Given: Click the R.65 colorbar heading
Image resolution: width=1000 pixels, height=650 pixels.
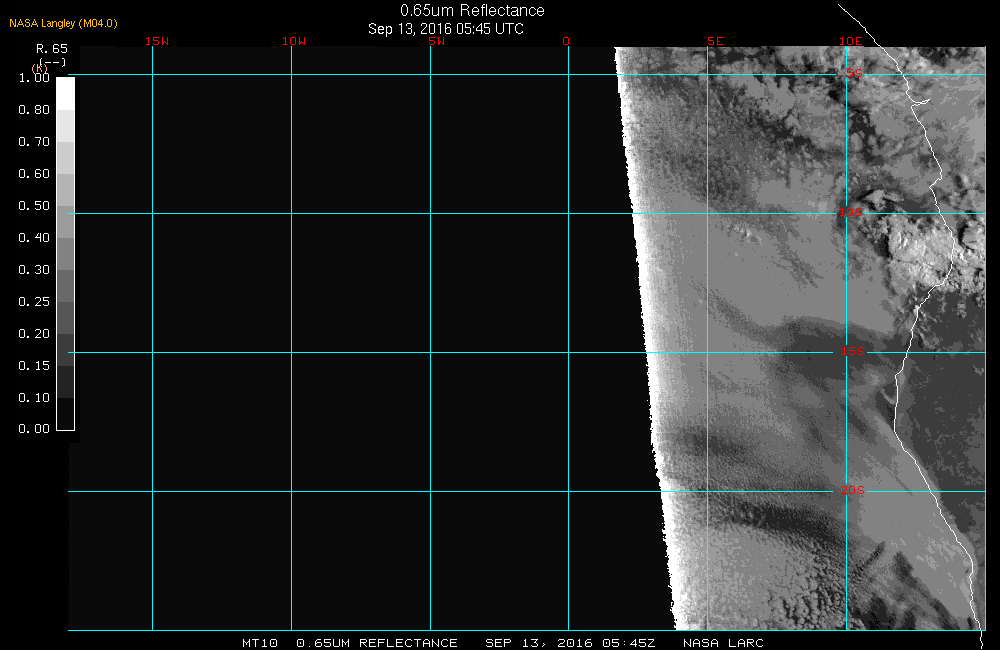Looking at the screenshot, I should tap(52, 48).
